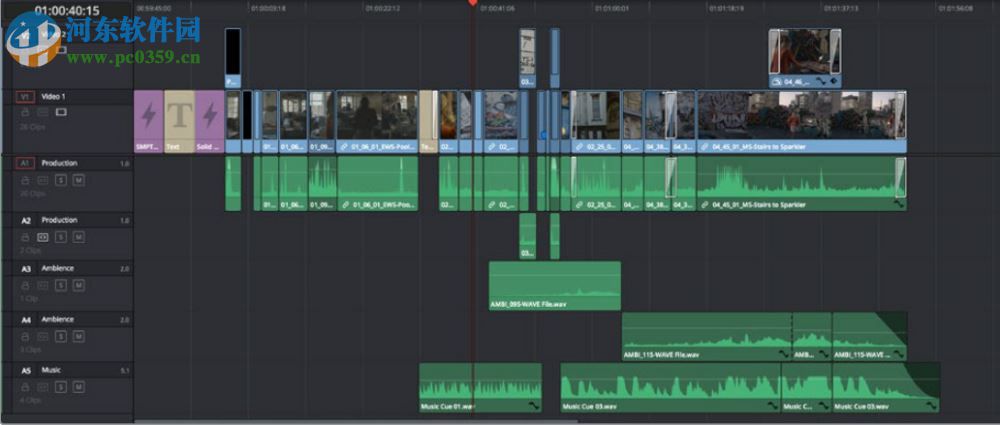This screenshot has height=425, width=1000.
Task: Click the 01:00:40:15 timecode field
Action: (x=66, y=11)
